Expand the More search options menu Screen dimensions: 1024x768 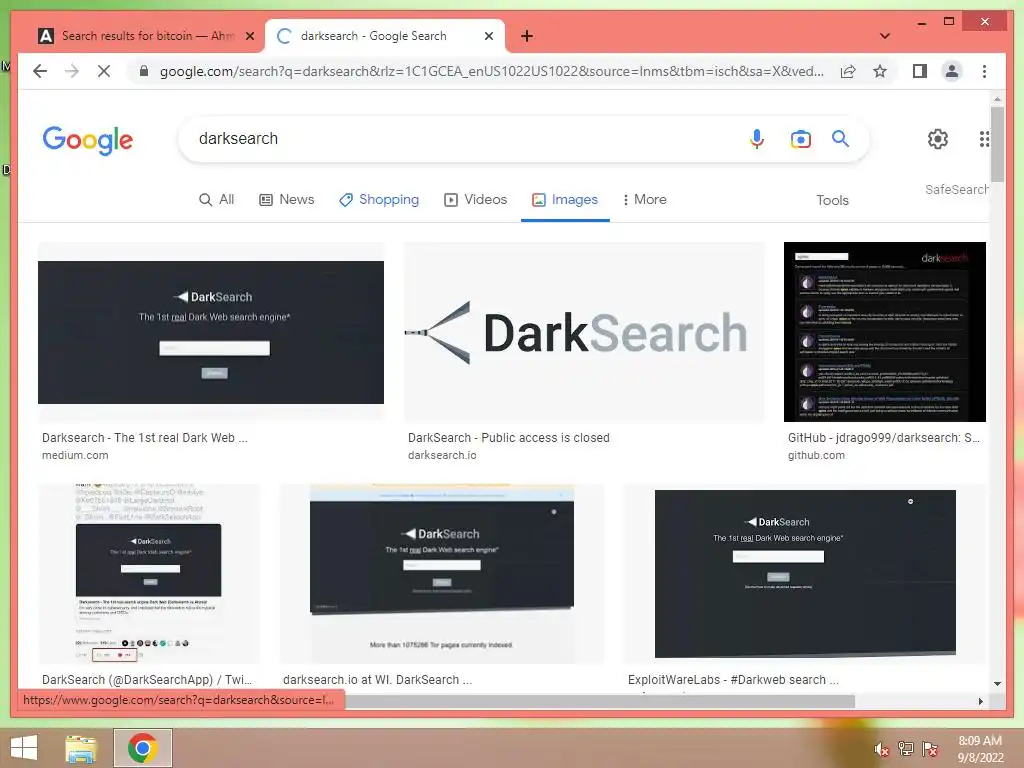pos(645,200)
